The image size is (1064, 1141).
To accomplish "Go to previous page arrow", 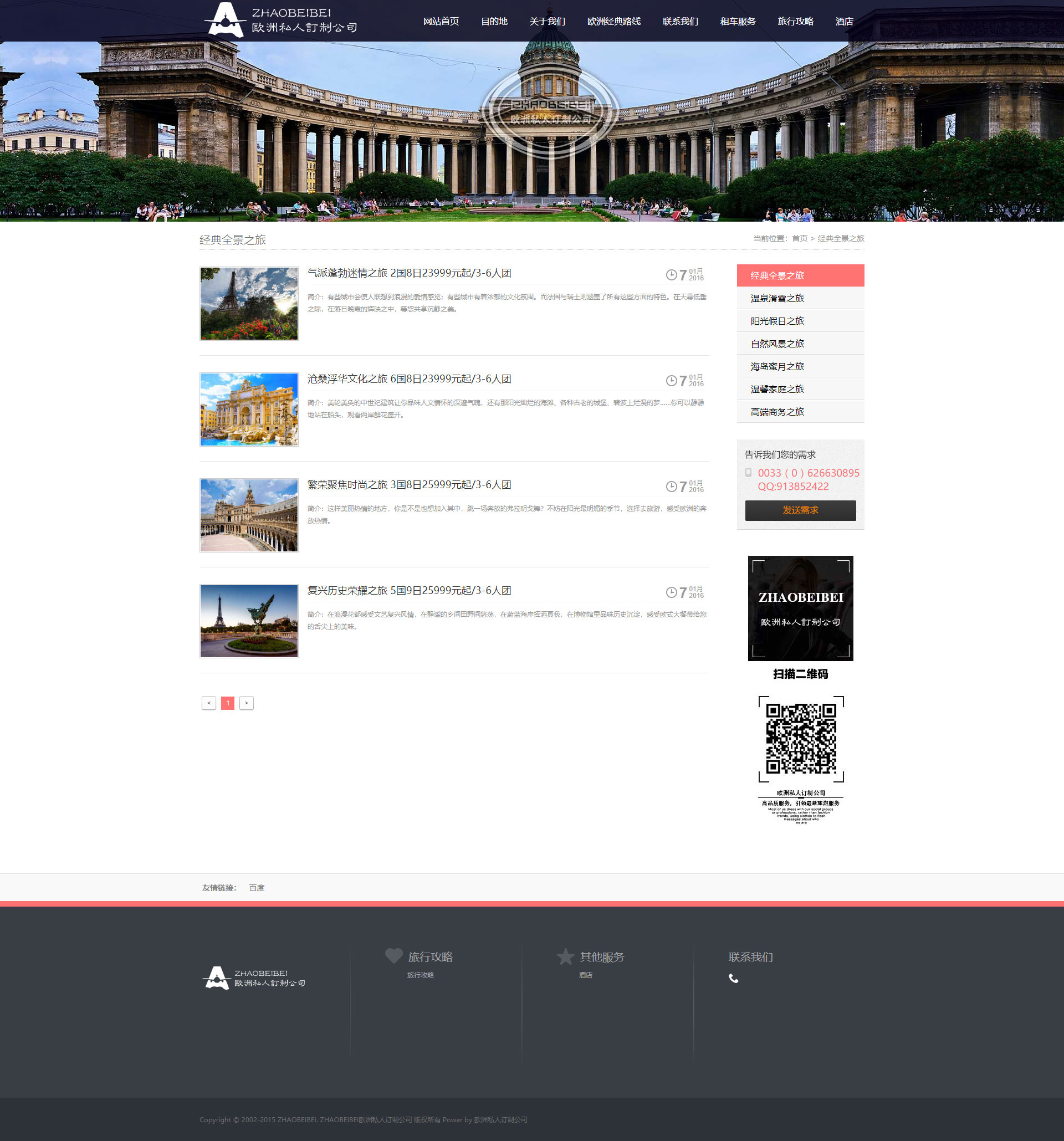I will (x=209, y=703).
